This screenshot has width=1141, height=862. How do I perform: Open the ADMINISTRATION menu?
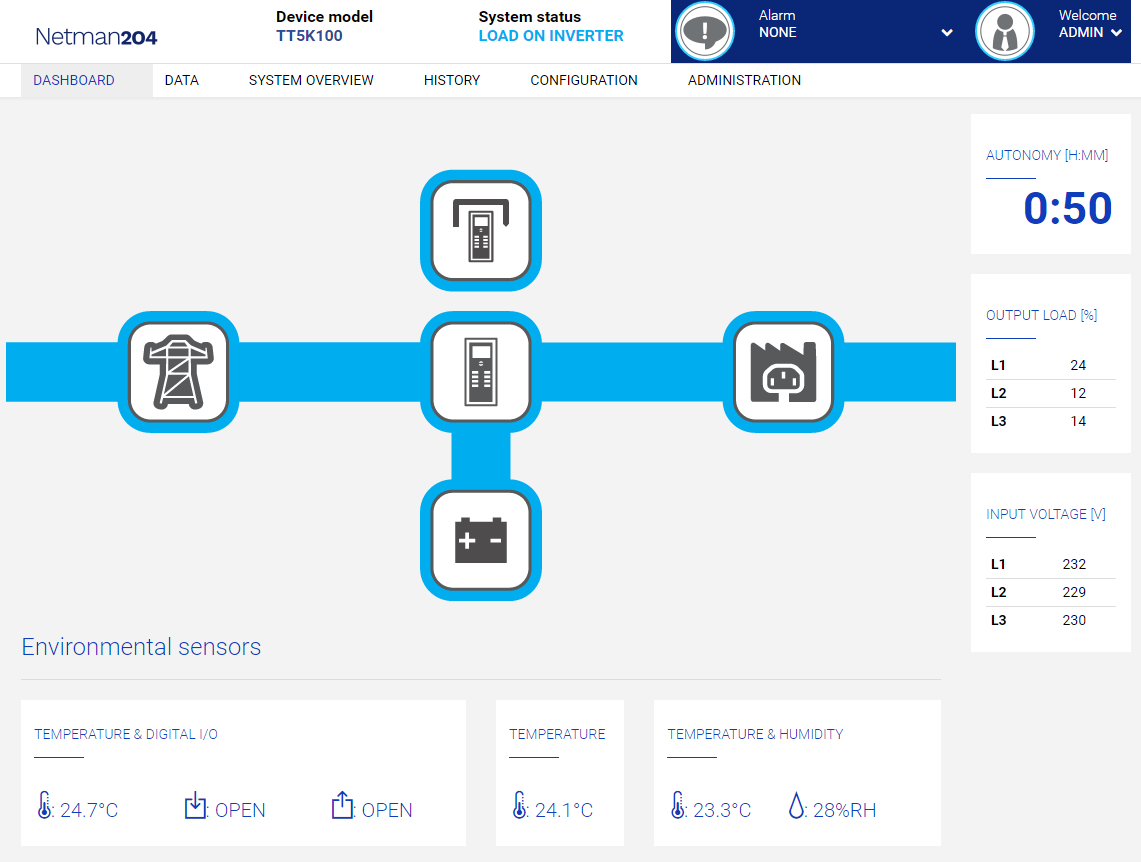pyautogui.click(x=744, y=80)
